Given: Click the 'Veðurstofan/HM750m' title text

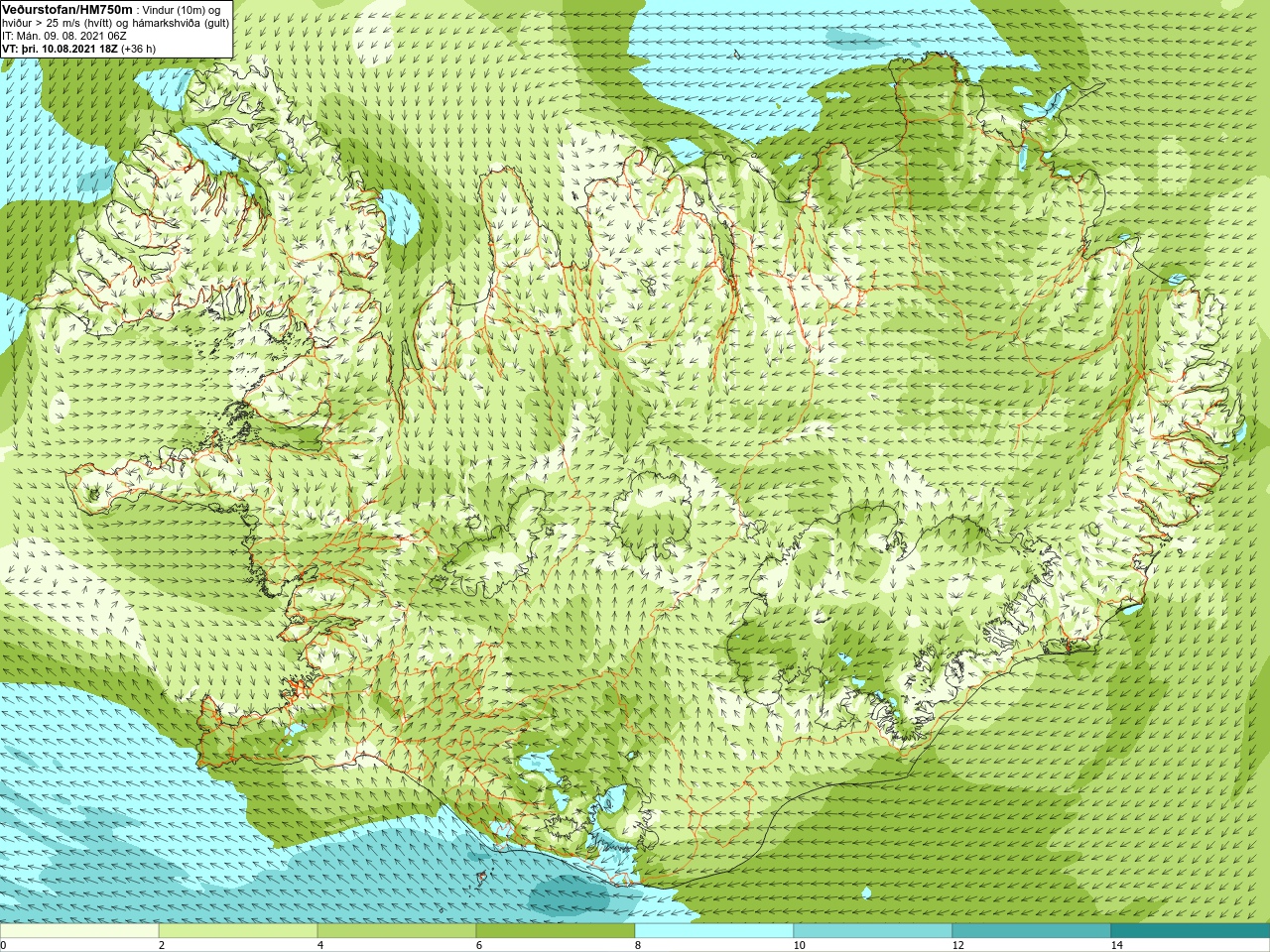Looking at the screenshot, I should [66, 9].
